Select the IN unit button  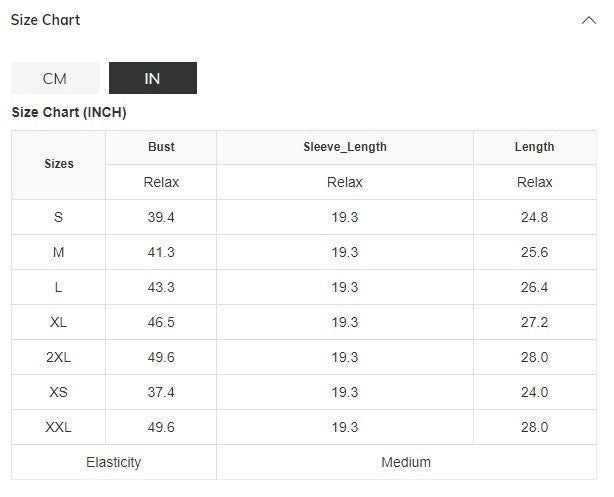152,78
